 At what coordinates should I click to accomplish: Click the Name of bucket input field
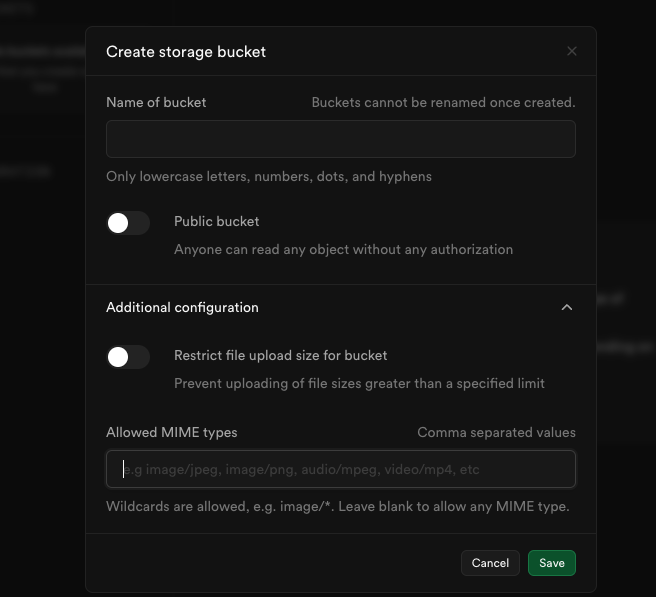click(x=340, y=139)
